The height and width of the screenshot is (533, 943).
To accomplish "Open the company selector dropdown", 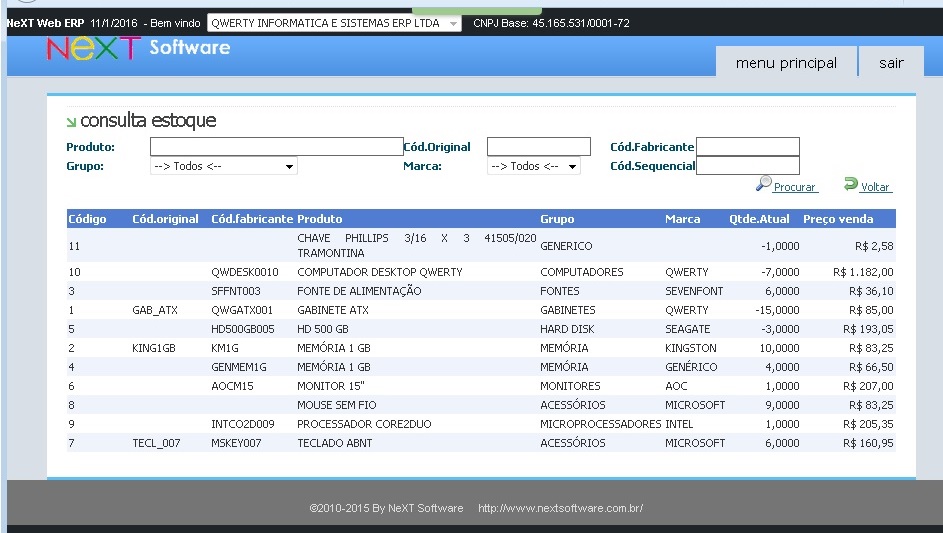I will pyautogui.click(x=334, y=23).
